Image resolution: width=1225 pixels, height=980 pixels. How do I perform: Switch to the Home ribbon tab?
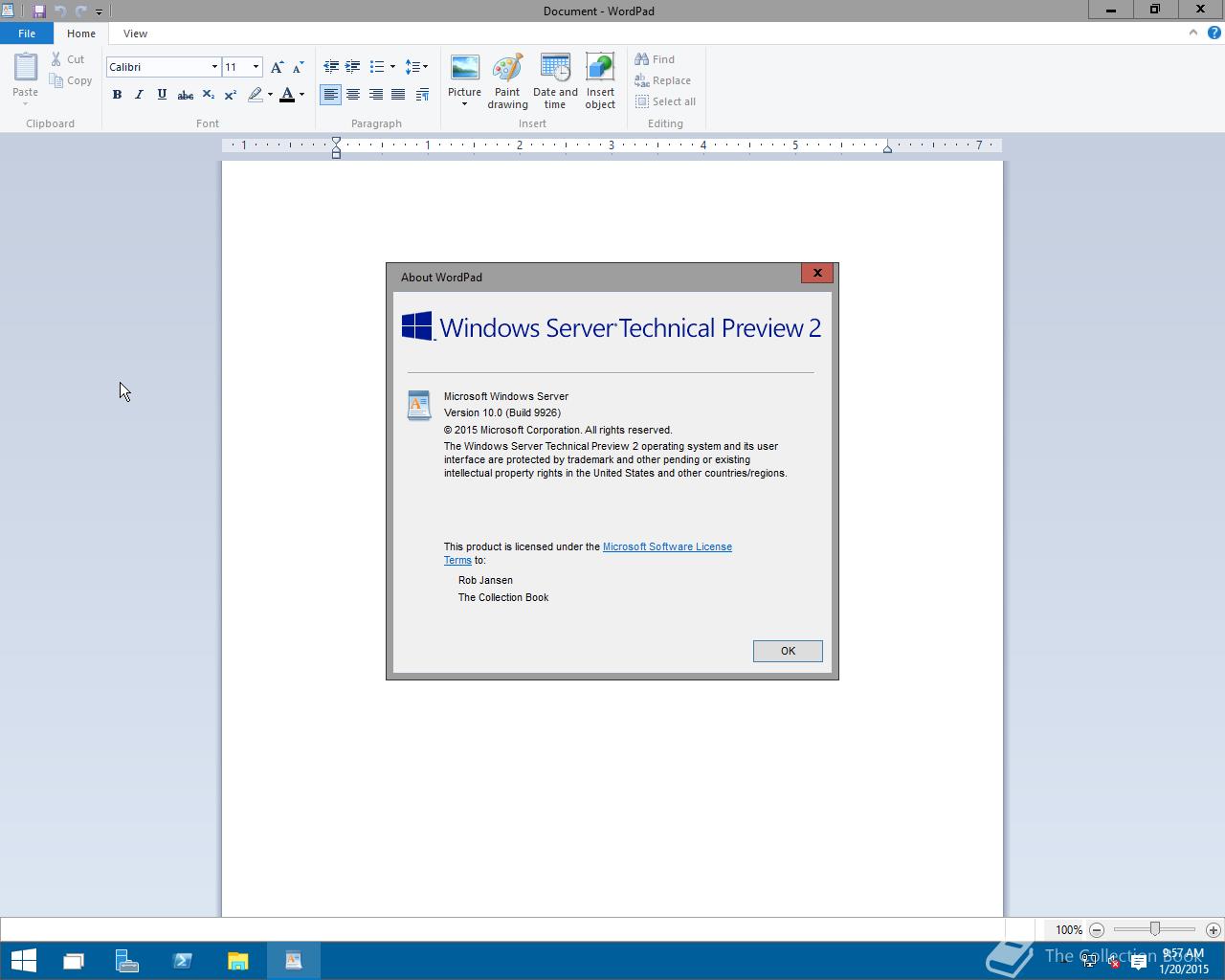81,33
